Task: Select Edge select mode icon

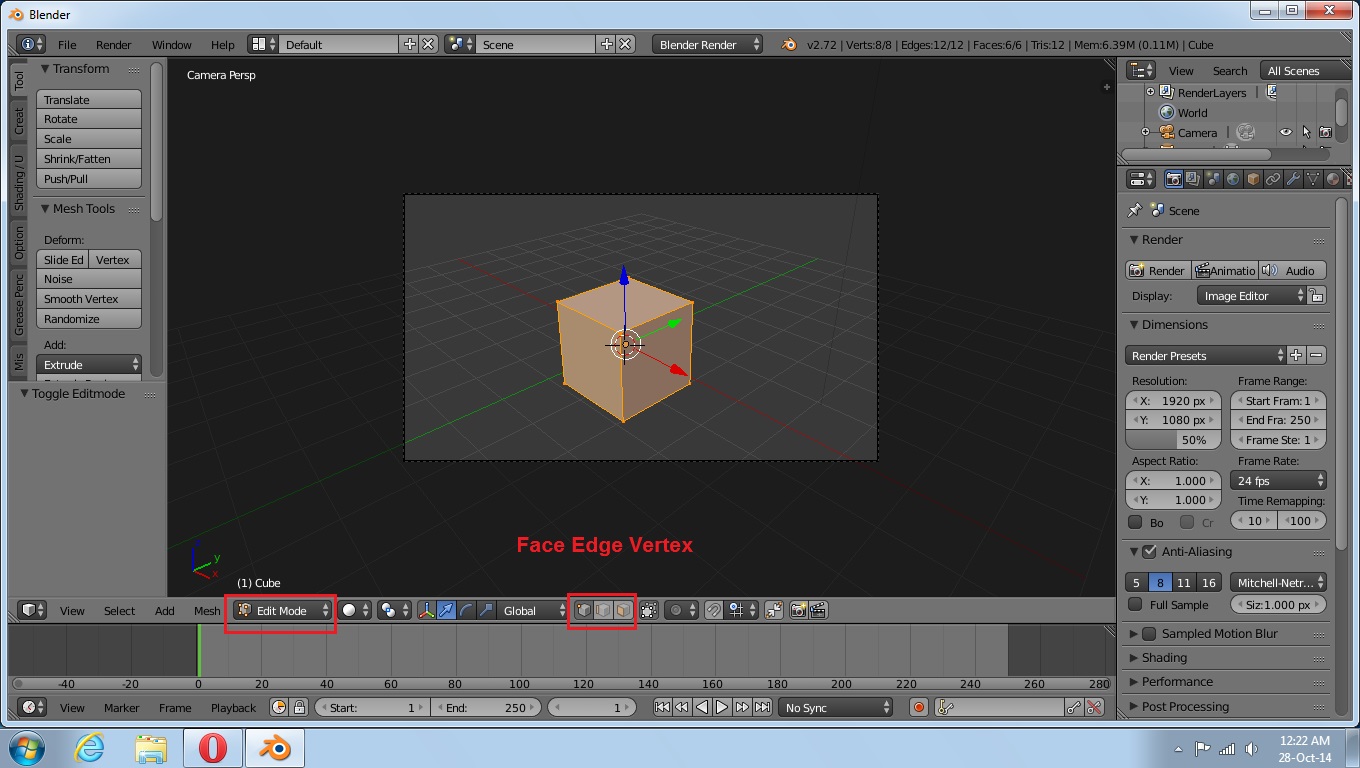Action: tap(603, 610)
